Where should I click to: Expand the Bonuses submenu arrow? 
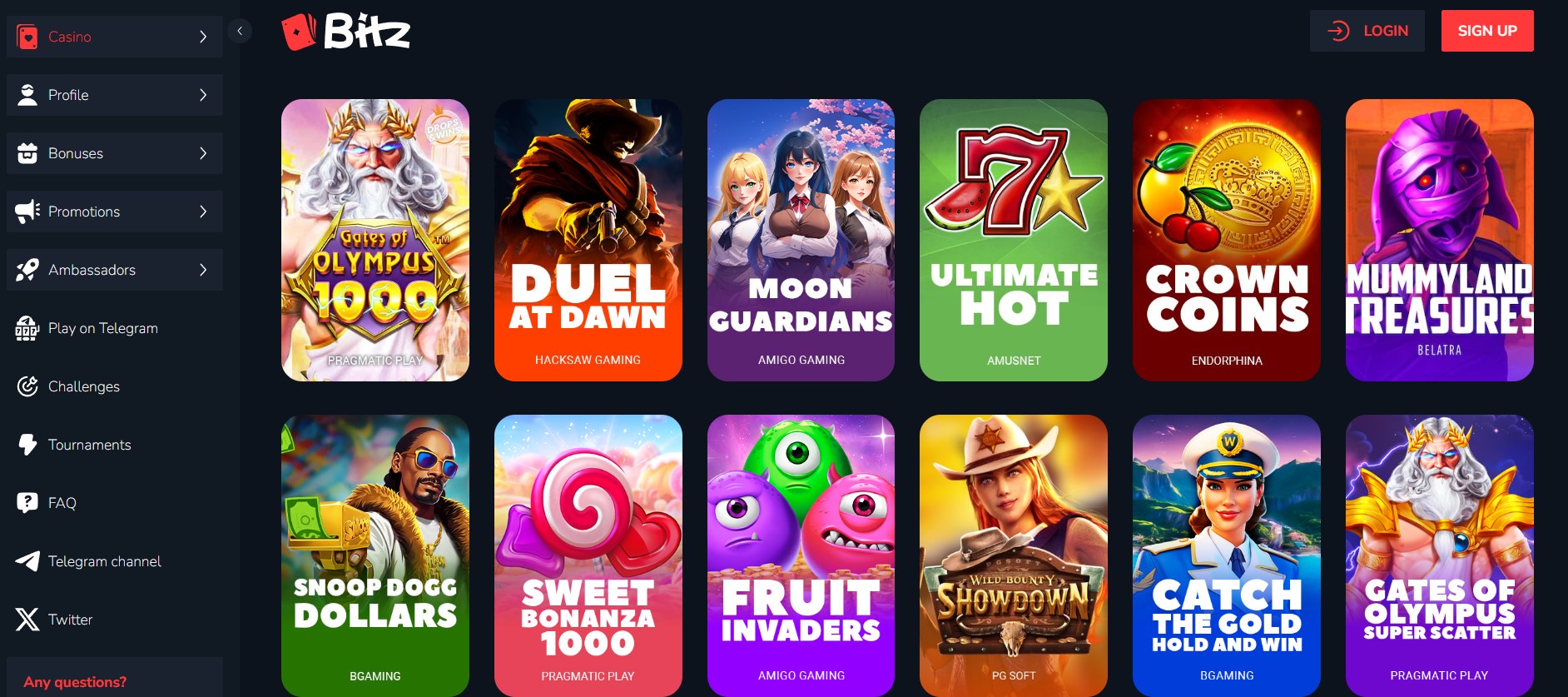pyautogui.click(x=203, y=153)
